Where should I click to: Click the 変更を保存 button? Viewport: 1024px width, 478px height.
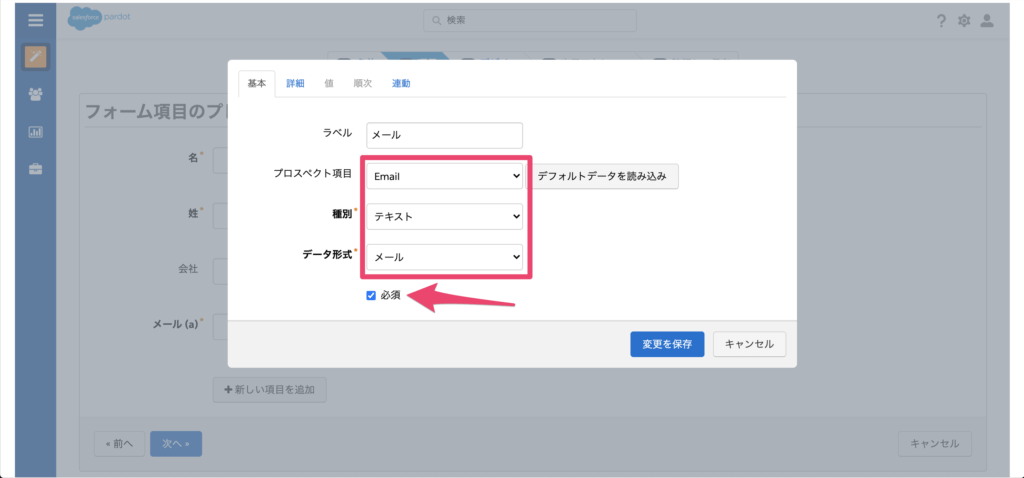pos(667,344)
